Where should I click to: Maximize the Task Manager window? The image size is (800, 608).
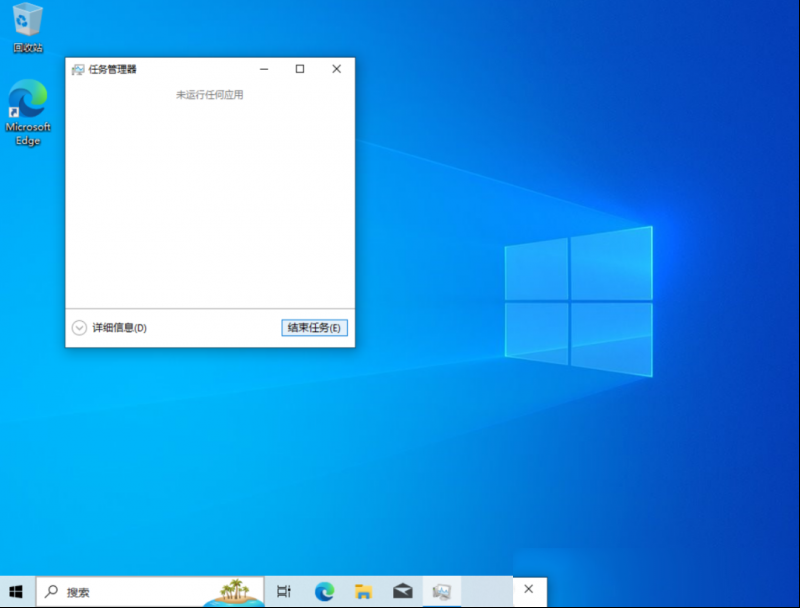300,69
